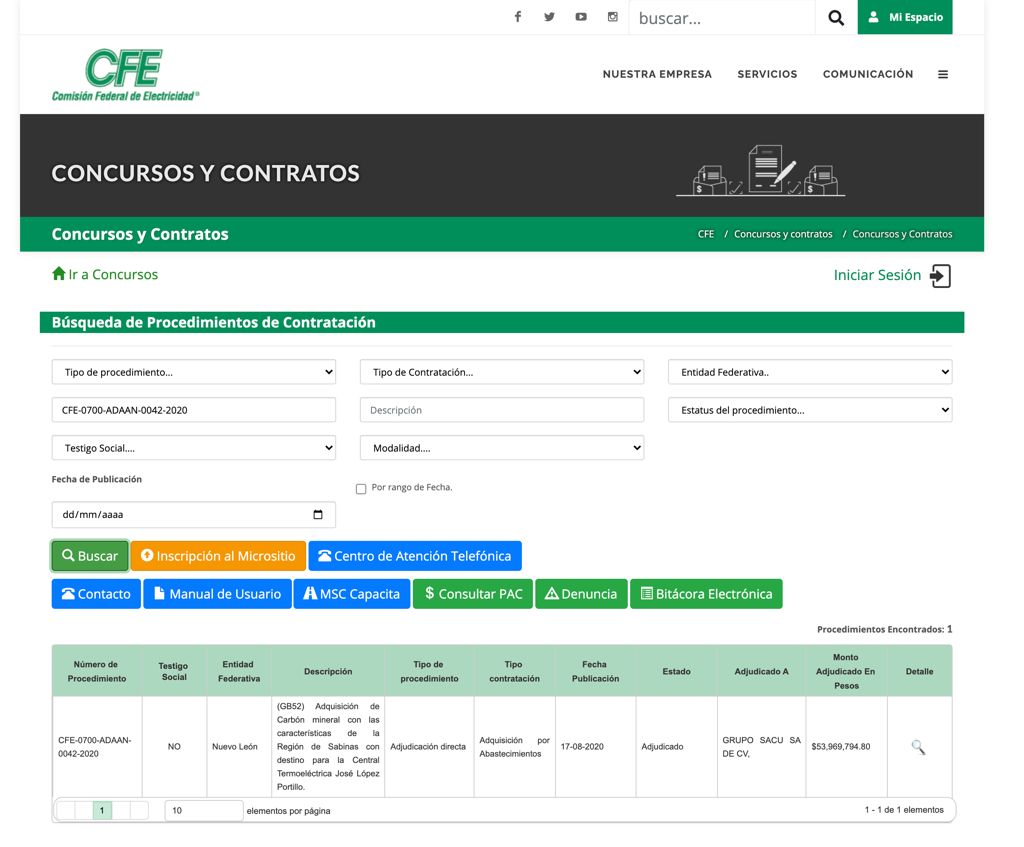Viewport: 1024px width, 847px height.
Task: Go to page 1 in pagination
Action: click(102, 810)
